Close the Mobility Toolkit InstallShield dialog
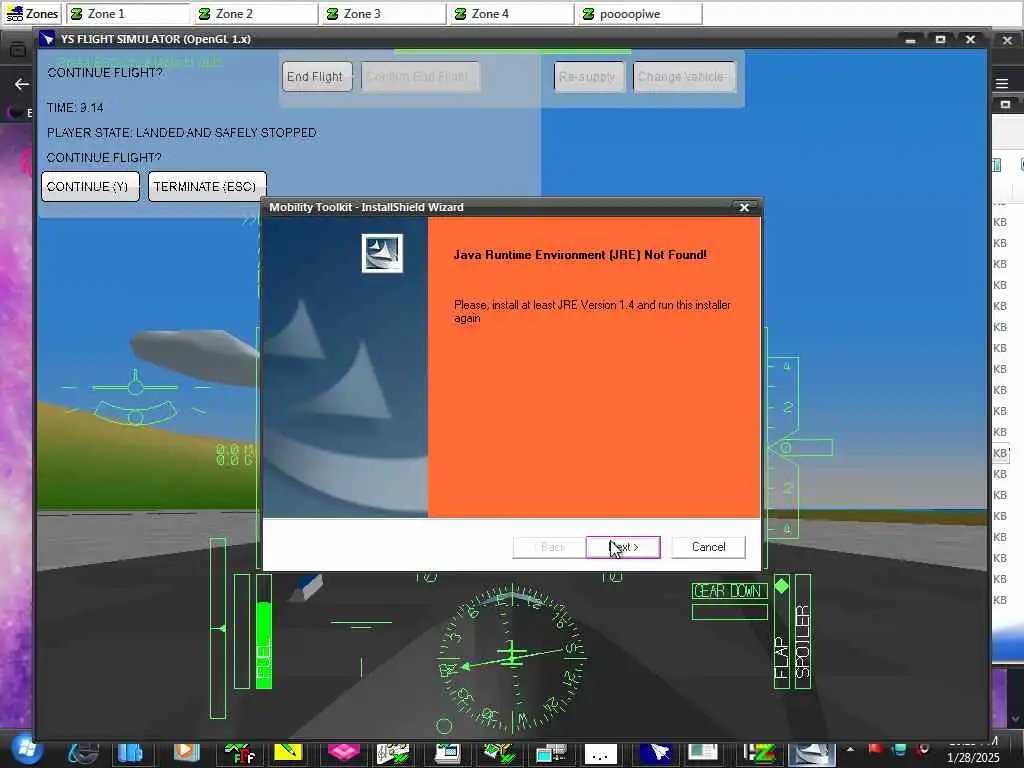Viewport: 1024px width, 768px height. pos(744,207)
